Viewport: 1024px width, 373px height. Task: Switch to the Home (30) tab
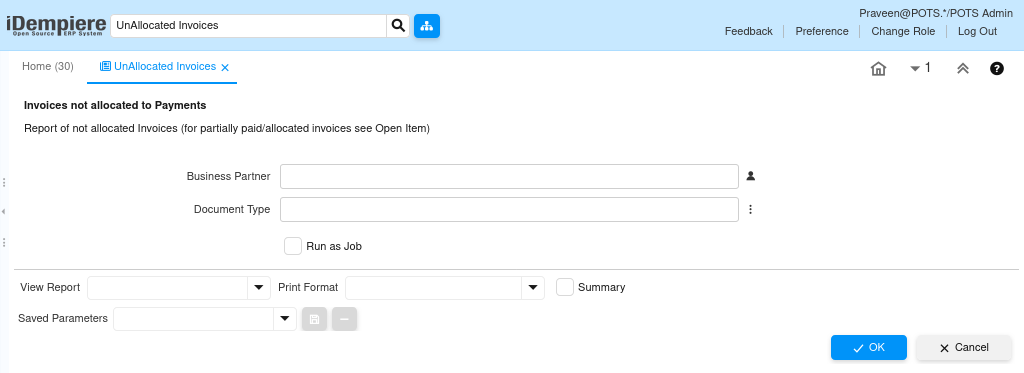(x=48, y=67)
